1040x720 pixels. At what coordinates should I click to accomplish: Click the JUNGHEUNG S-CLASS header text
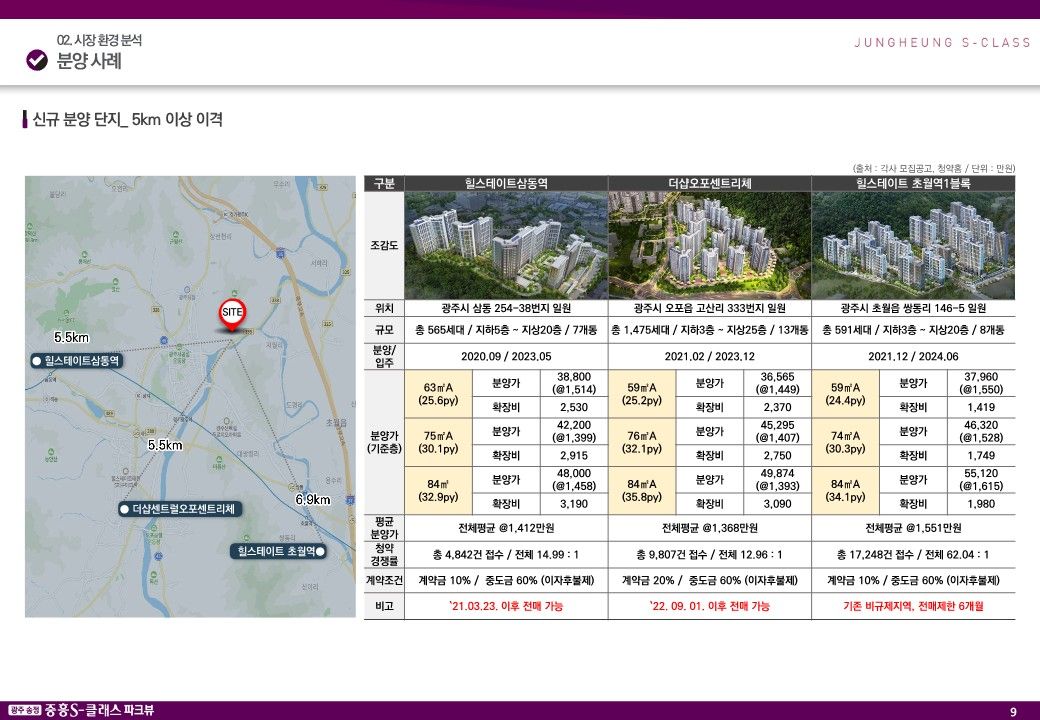pyautogui.click(x=942, y=42)
